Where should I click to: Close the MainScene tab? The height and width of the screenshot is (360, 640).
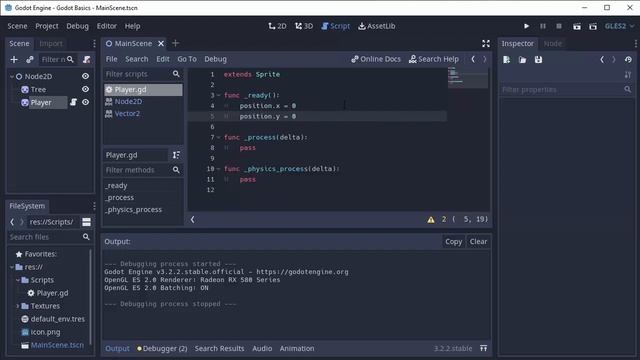[x=161, y=43]
